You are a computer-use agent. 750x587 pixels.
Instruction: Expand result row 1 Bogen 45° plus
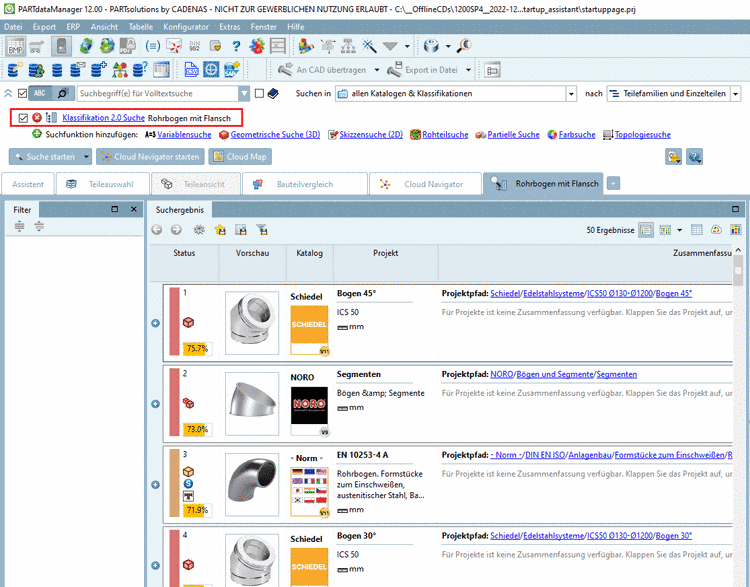[155, 323]
